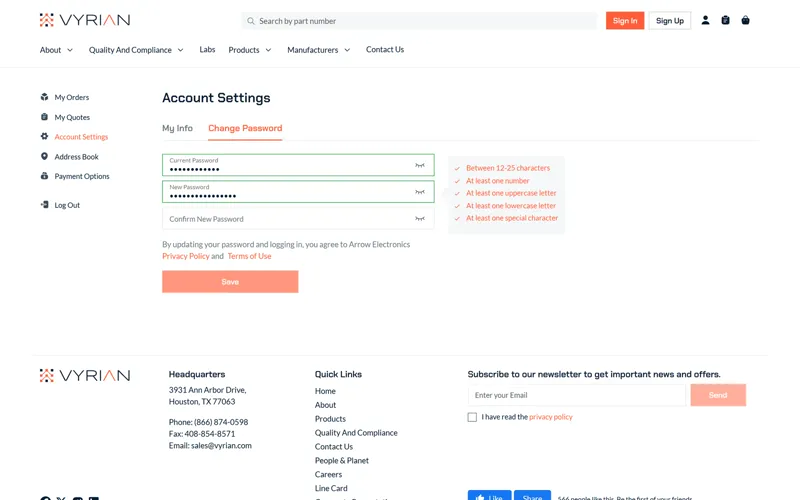Show the New Password characters
This screenshot has height=500, width=800.
pyautogui.click(x=419, y=192)
